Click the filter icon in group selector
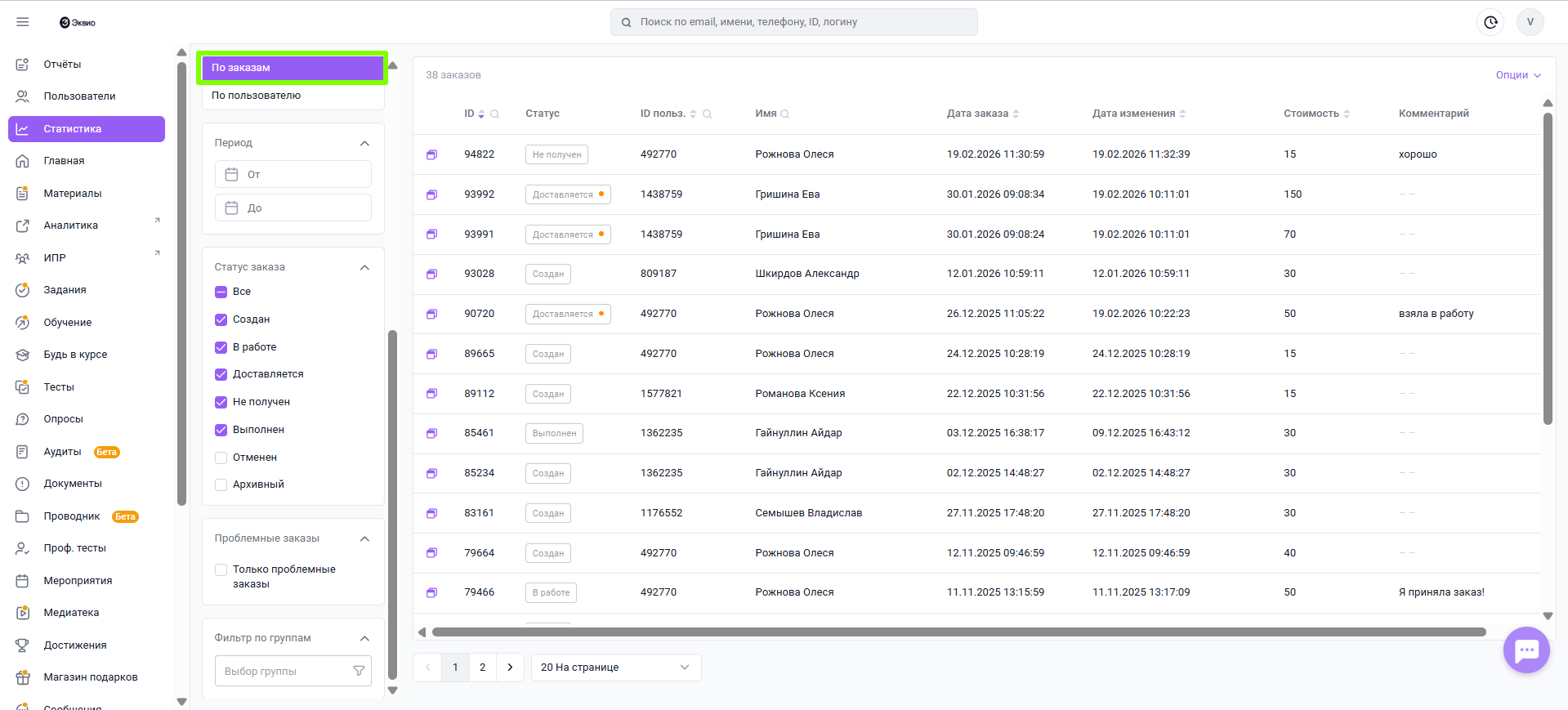Viewport: 1568px width, 710px height. coord(359,671)
